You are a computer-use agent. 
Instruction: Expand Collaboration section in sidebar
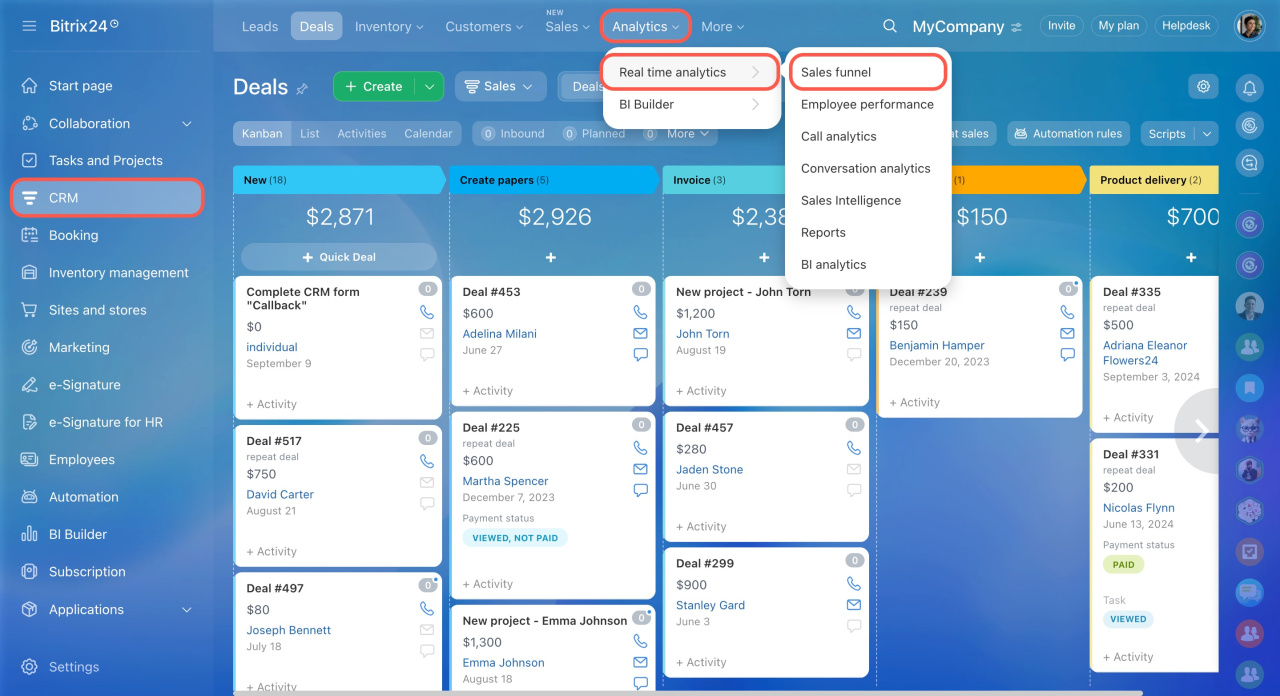[x=186, y=124]
